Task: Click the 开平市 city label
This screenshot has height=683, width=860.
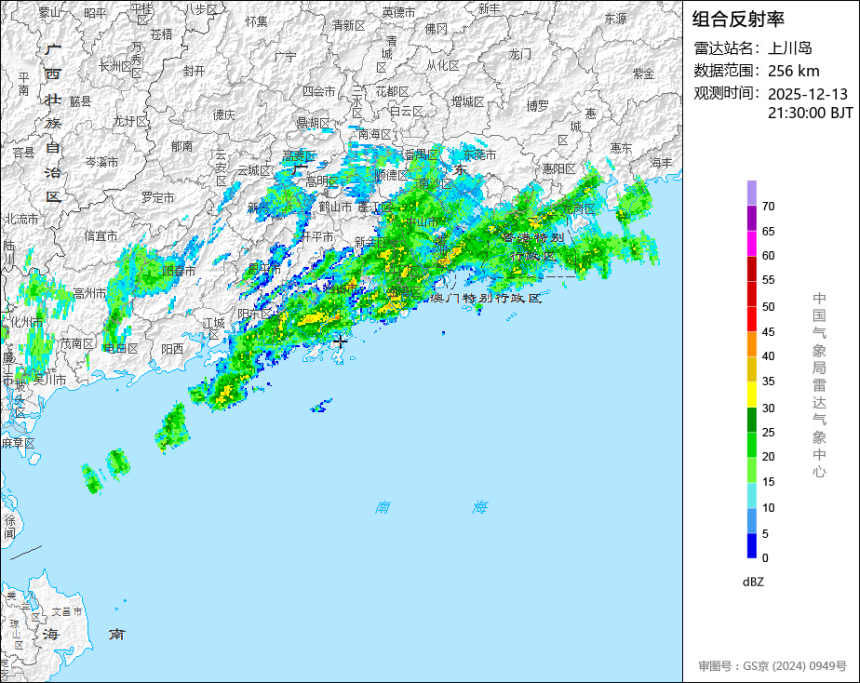Action: (318, 236)
